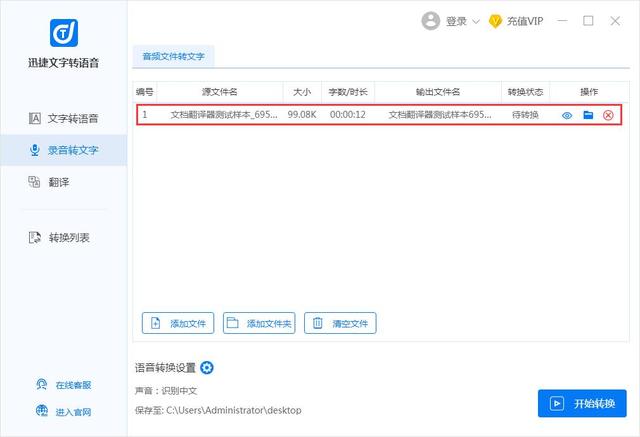Open 语音转换设置 gear icon
Viewport: 640px width, 437px height.
tap(207, 368)
